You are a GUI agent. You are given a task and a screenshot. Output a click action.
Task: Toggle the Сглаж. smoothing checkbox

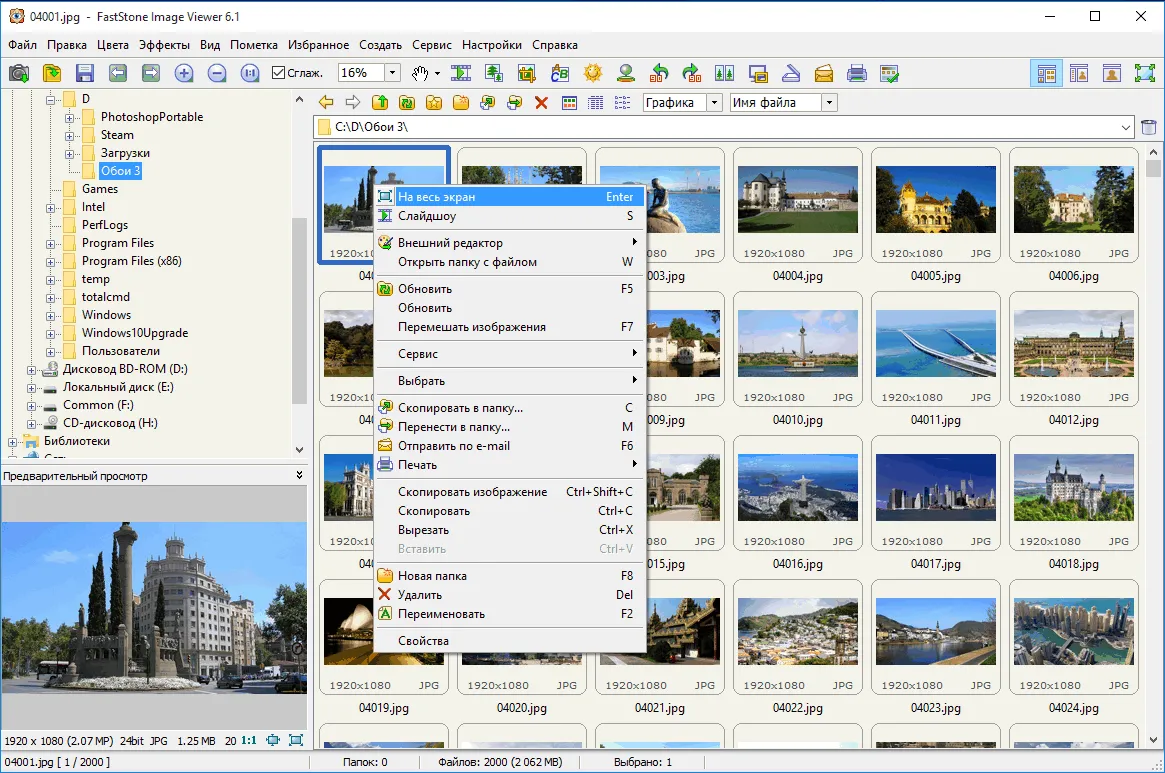[279, 73]
